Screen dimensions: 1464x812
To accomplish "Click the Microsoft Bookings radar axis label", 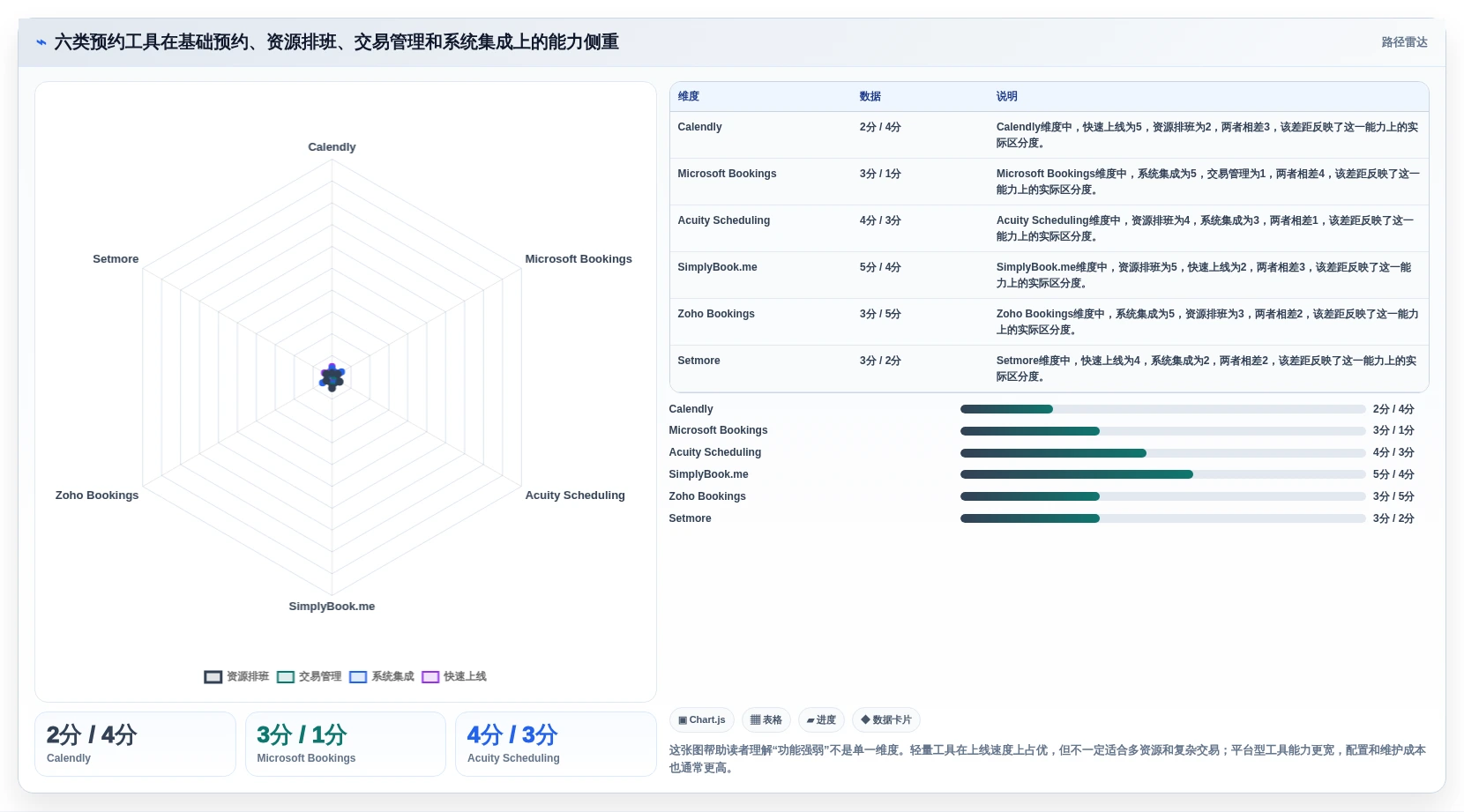I will 579,259.
